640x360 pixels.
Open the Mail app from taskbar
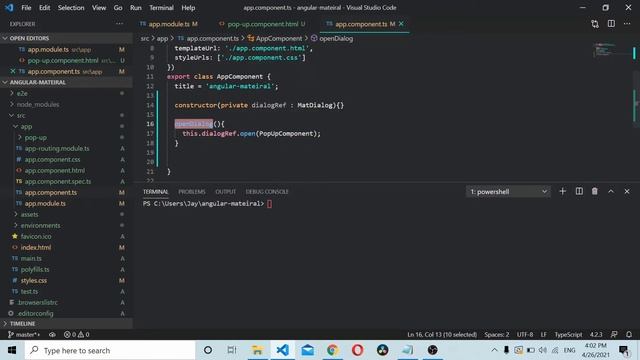click(x=307, y=350)
